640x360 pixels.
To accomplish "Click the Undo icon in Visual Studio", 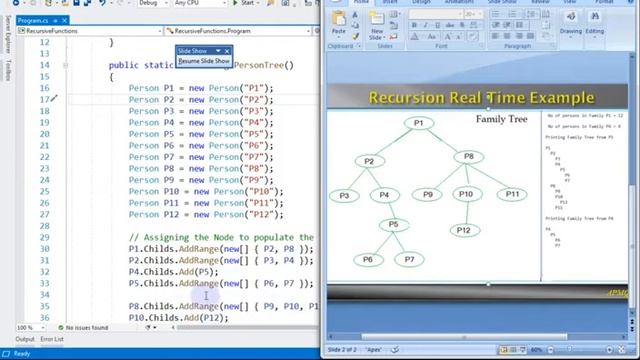I will (x=102, y=3).
